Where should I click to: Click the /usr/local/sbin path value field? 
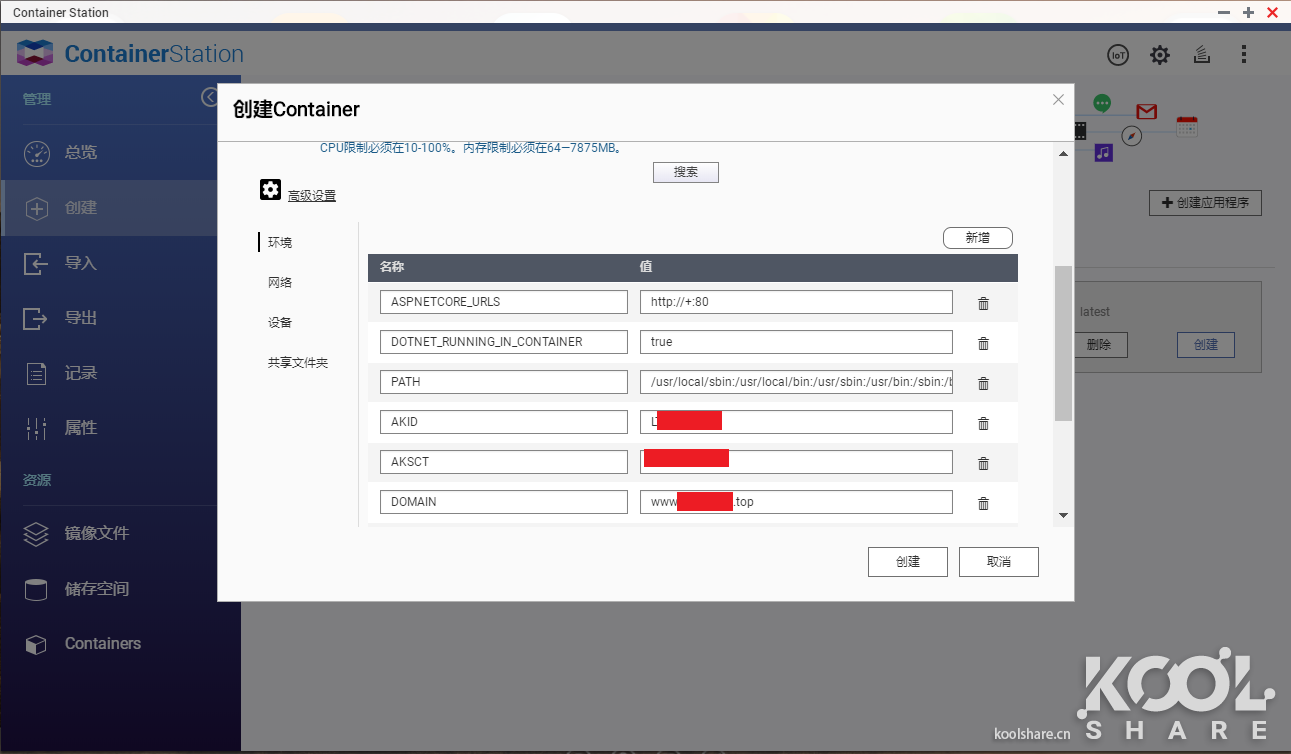[x=796, y=382]
